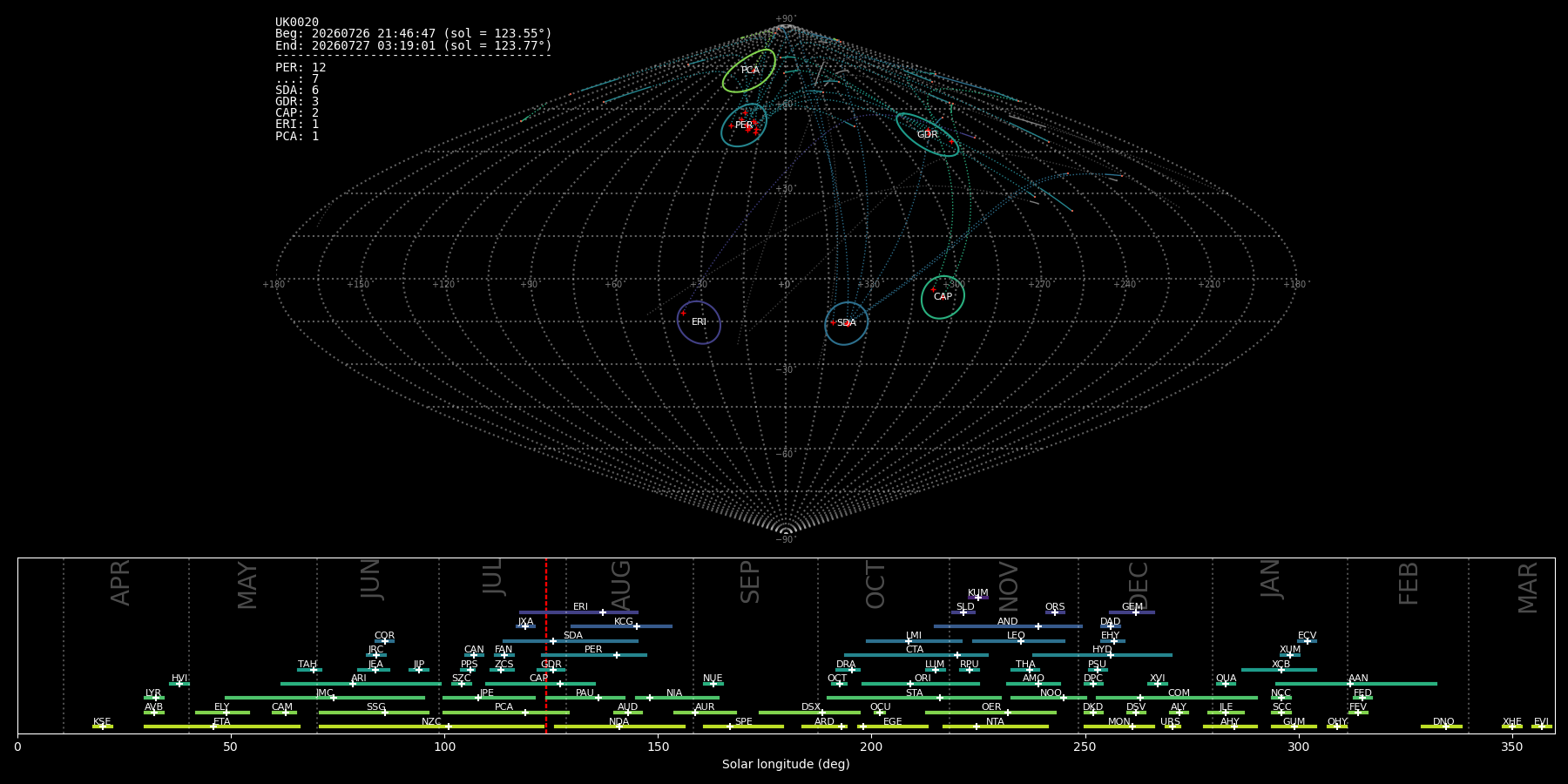Click the 'CAP: 2' count in the legend
The image size is (1568, 784).
click(x=297, y=113)
